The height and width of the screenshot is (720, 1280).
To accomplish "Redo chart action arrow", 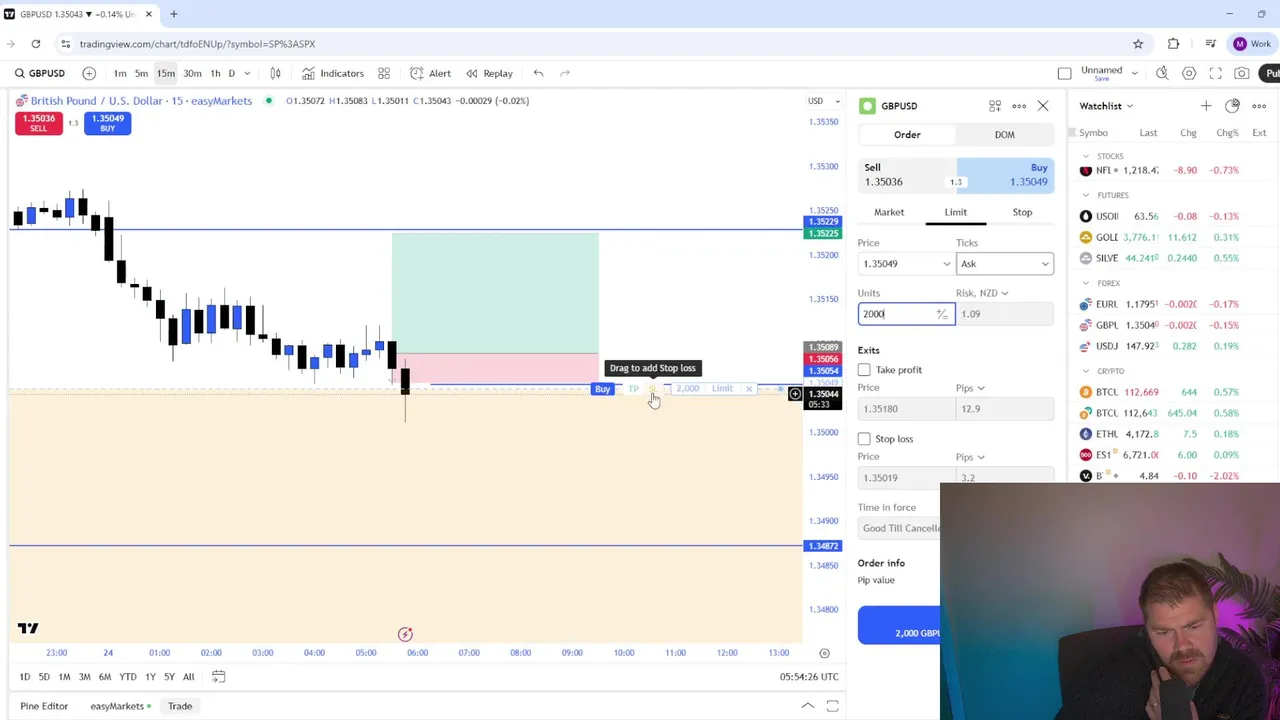I will tap(565, 73).
